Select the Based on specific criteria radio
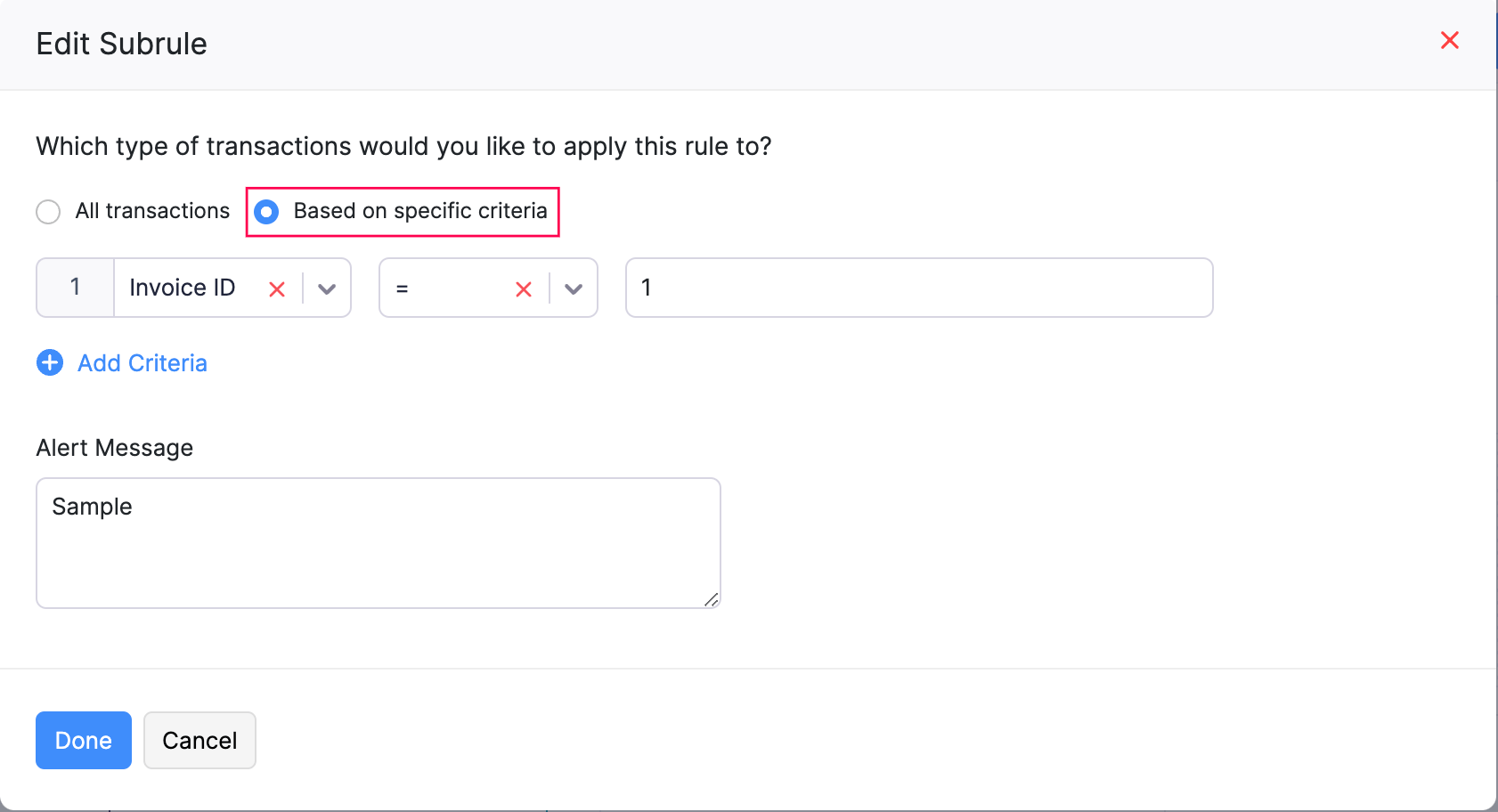 pyautogui.click(x=266, y=212)
